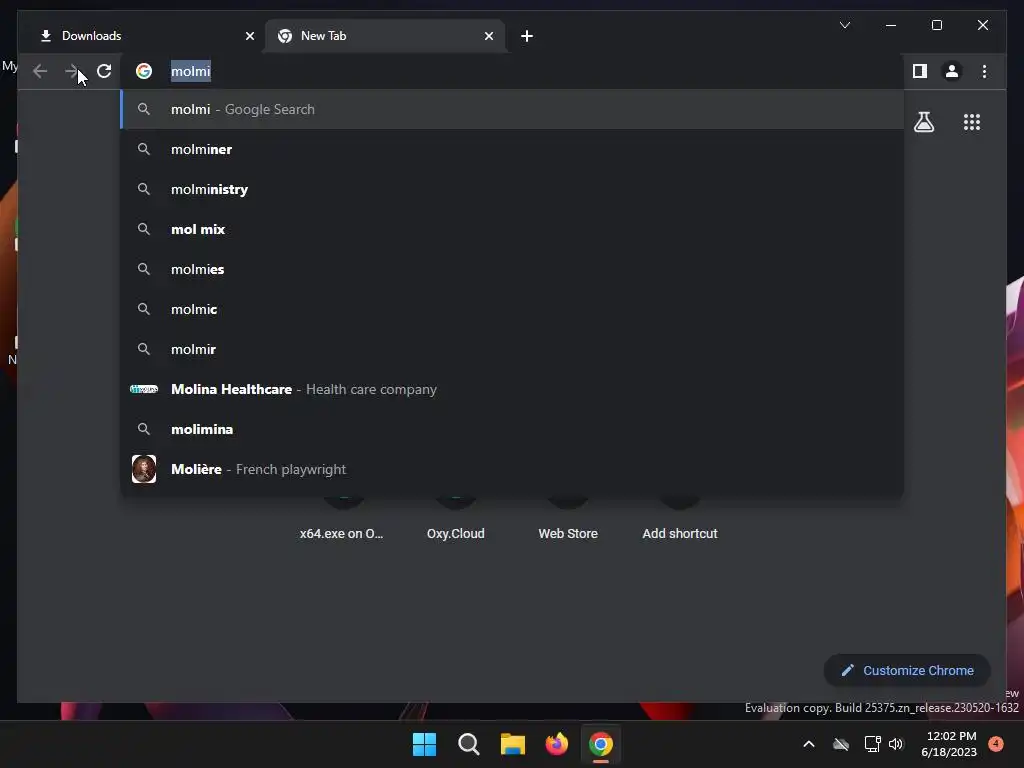Viewport: 1024px width, 768px height.
Task: Choose the 'molimina' suggestion
Action: click(512, 429)
